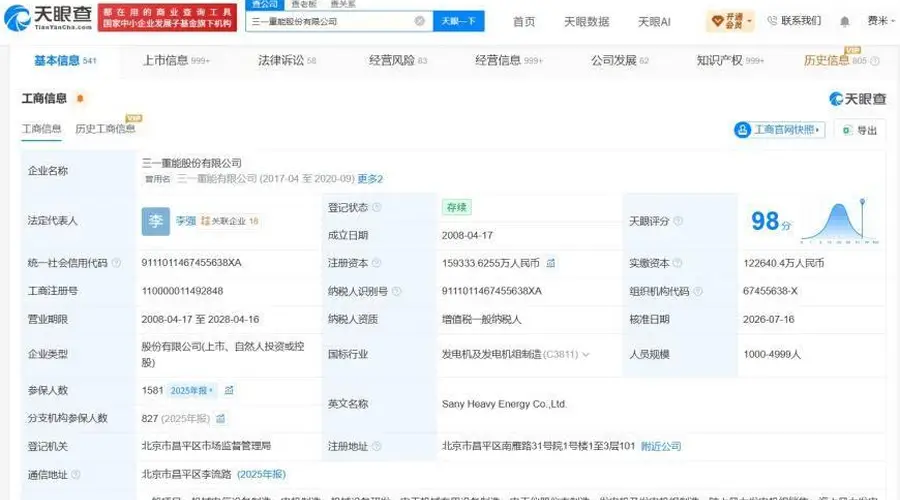Switch to the 经营信息 tab
This screenshot has width=900, height=500.
509,60
